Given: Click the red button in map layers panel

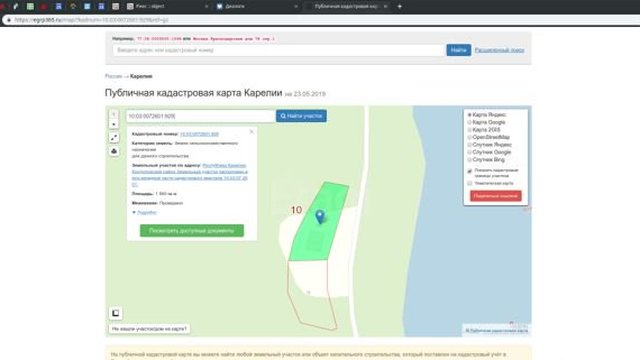Looking at the screenshot, I should (496, 196).
